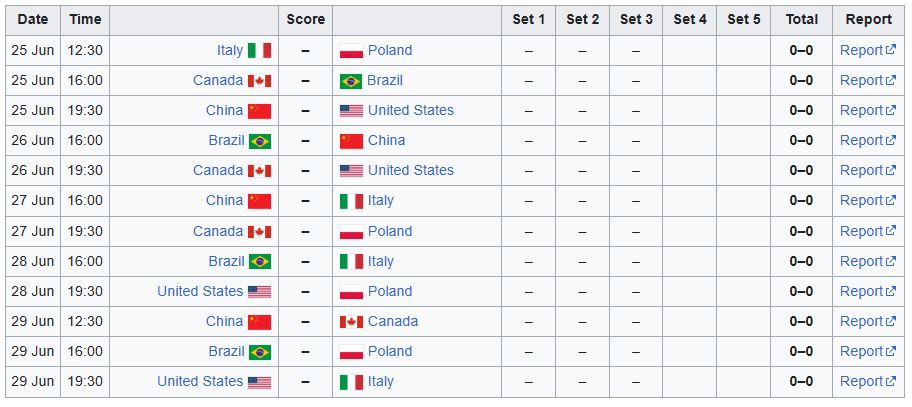912x407 pixels.
Task: Open the United States link in the 28 Jun 19:30 row
Action: point(200,291)
